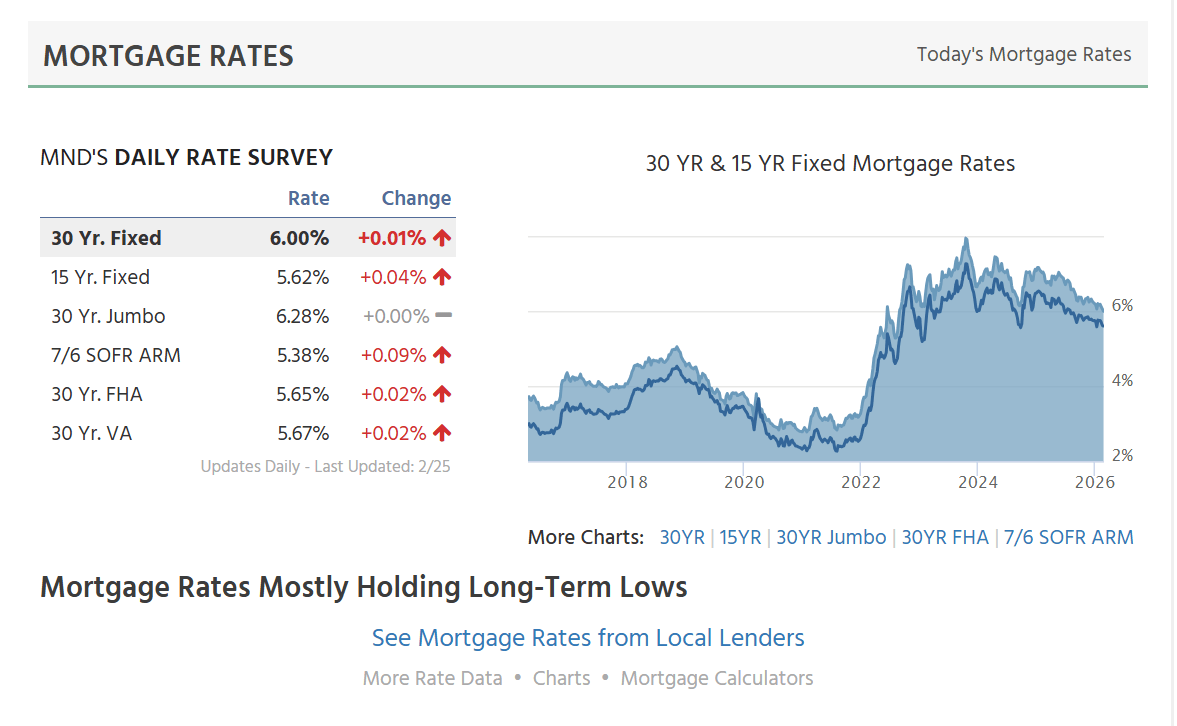The width and height of the screenshot is (1177, 726).
Task: Open More Rate Data link
Action: (x=432, y=678)
